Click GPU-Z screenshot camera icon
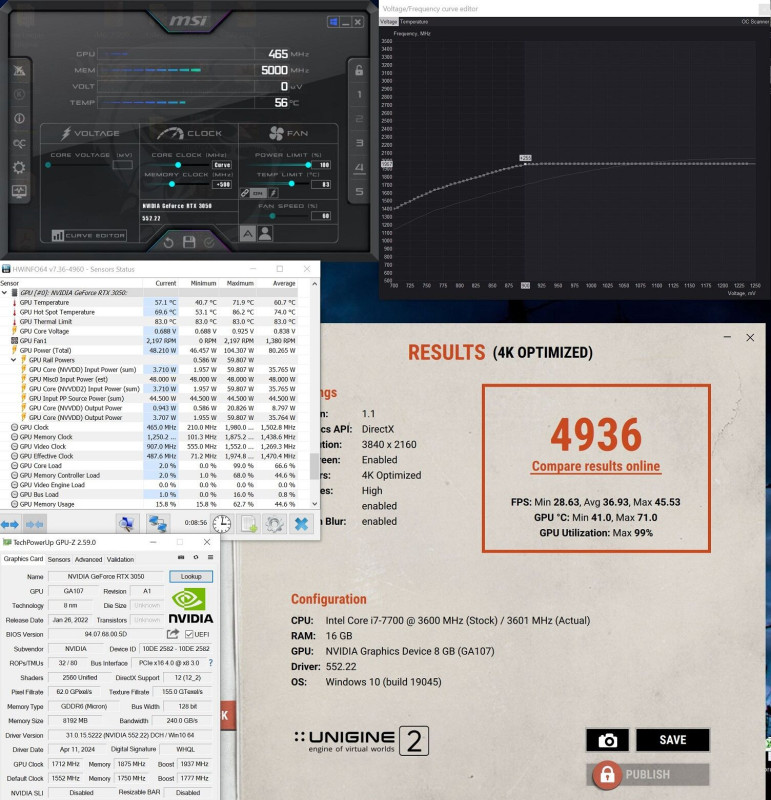The width and height of the screenshot is (771, 800). (x=181, y=557)
